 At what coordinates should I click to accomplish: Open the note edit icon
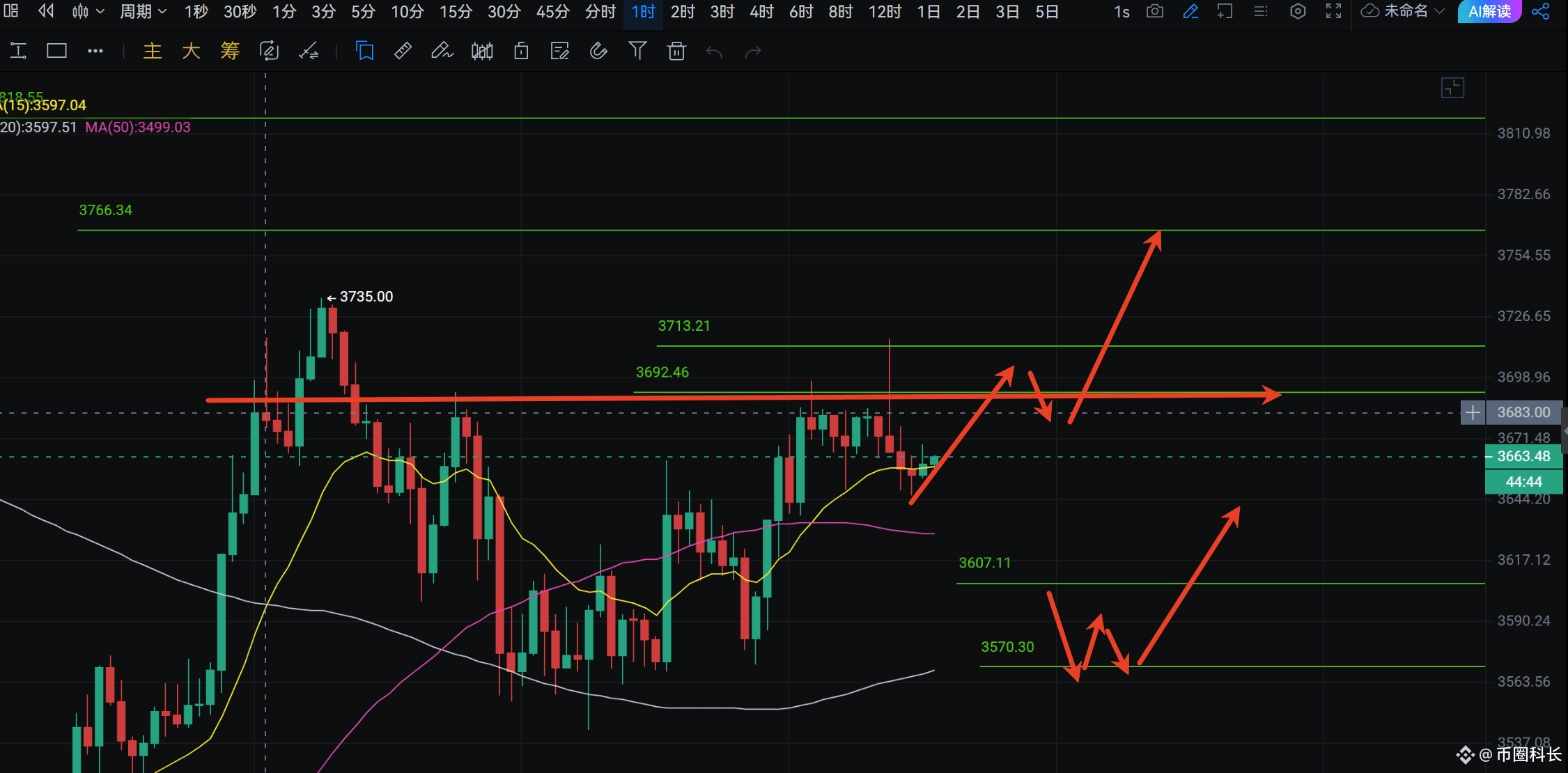coord(559,51)
